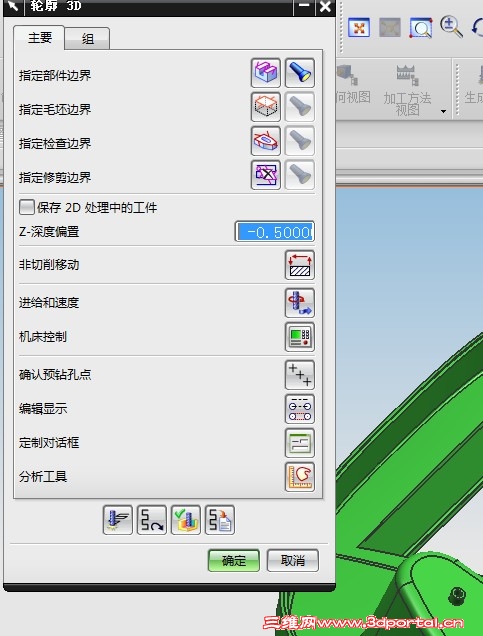The height and width of the screenshot is (636, 483).
Task: Click the Zoom window magnifier icon
Action: click(421, 28)
